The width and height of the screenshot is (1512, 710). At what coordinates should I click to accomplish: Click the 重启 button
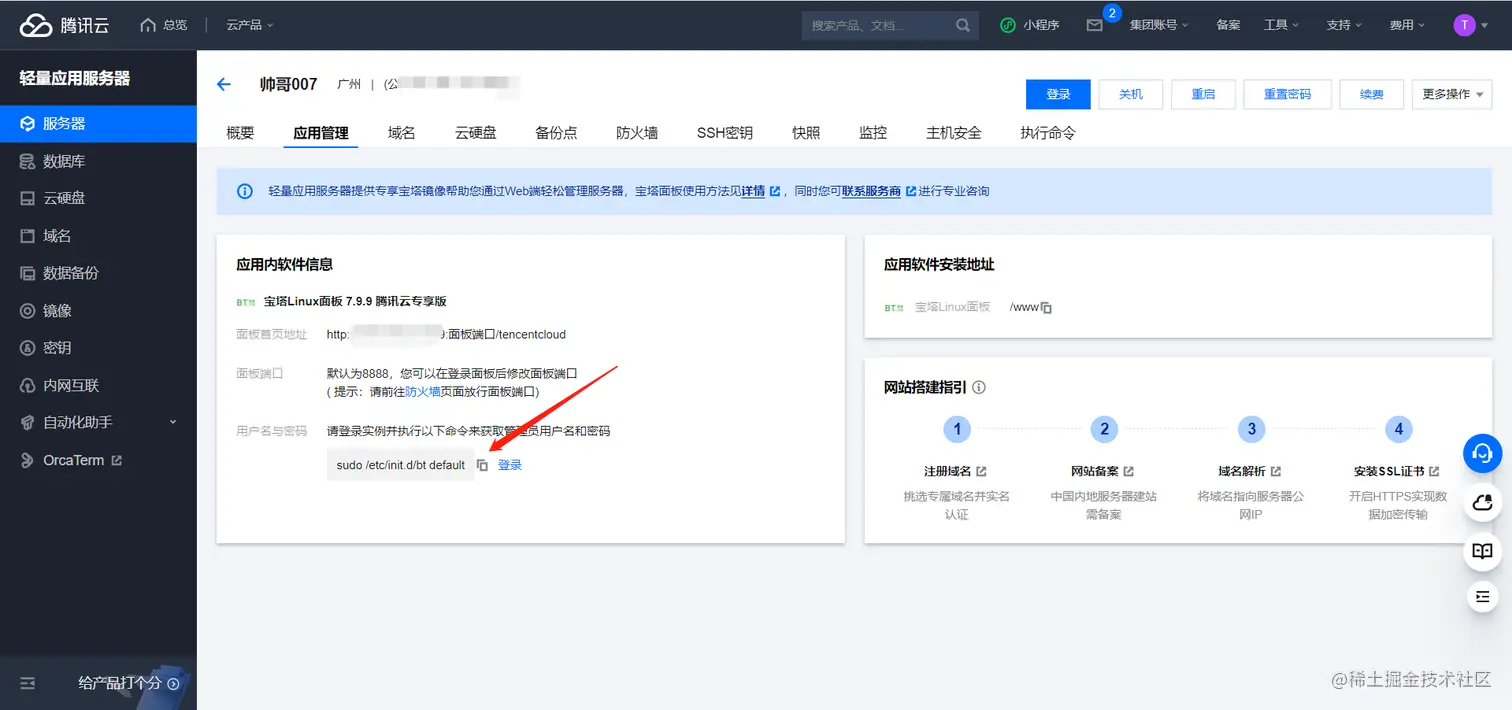[1203, 94]
